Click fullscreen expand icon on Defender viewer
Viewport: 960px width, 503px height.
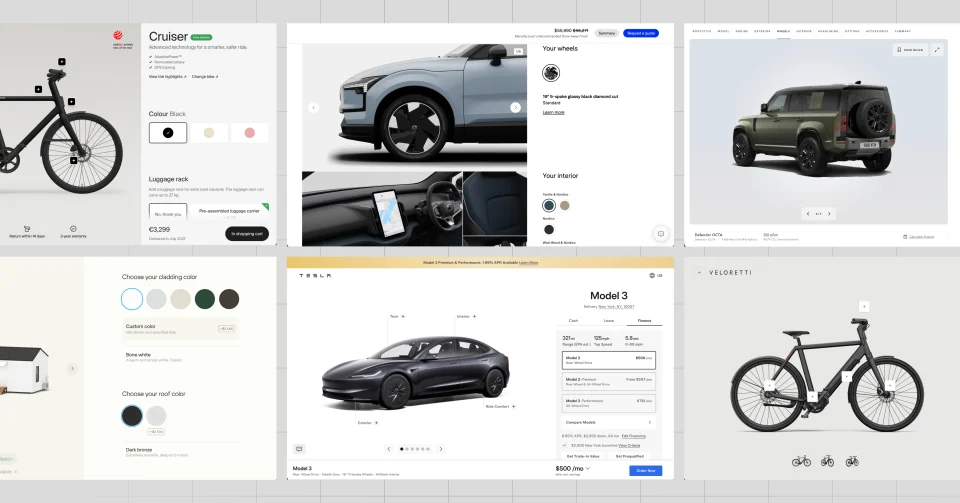[x=937, y=50]
